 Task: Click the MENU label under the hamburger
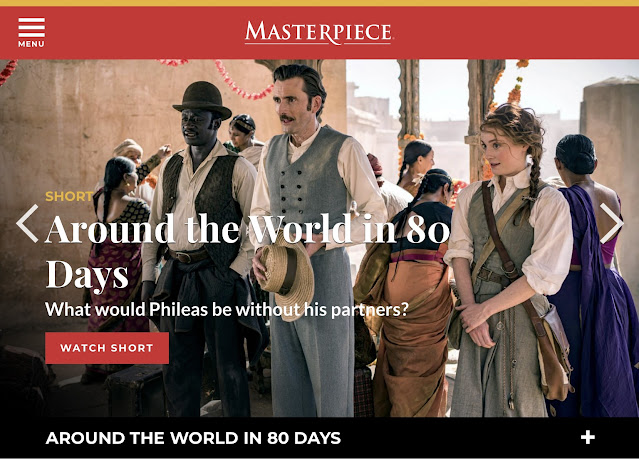(x=31, y=44)
